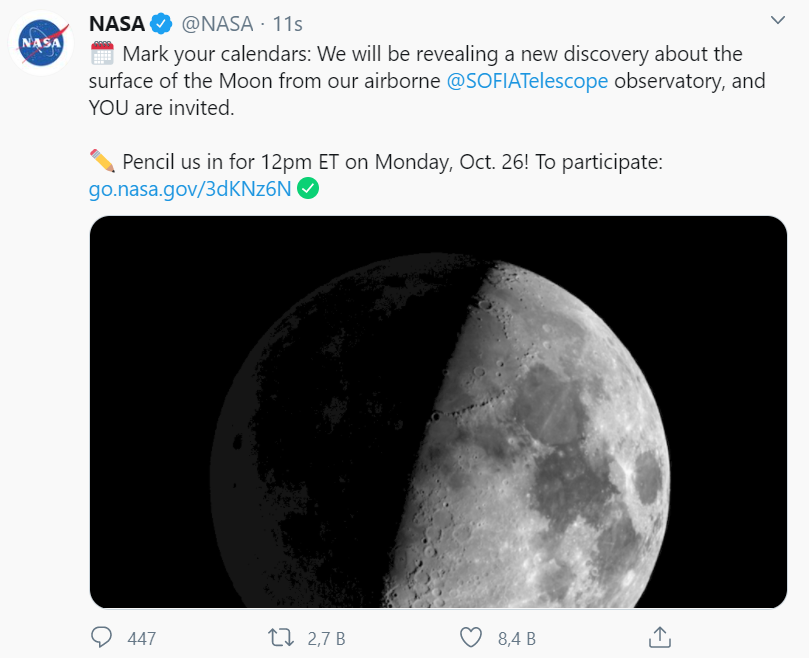Click the pencil emoji before "Pencil us in"

pos(102,161)
